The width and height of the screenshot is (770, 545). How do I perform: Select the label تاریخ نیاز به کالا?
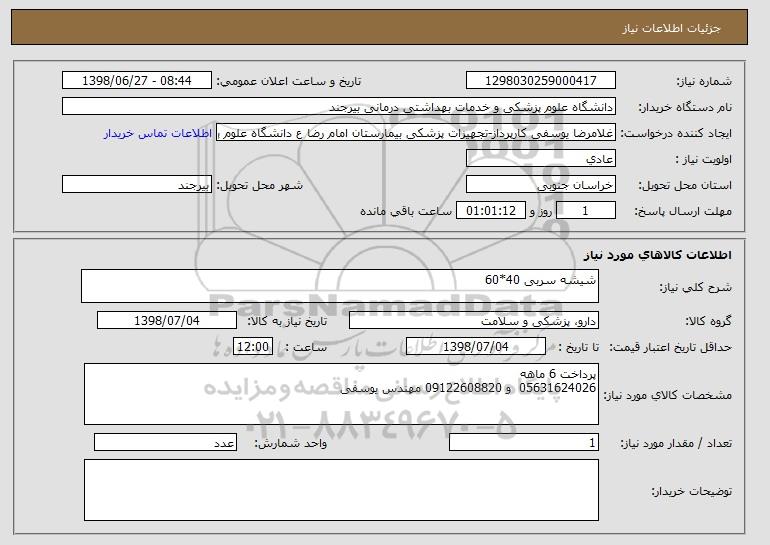287,322
